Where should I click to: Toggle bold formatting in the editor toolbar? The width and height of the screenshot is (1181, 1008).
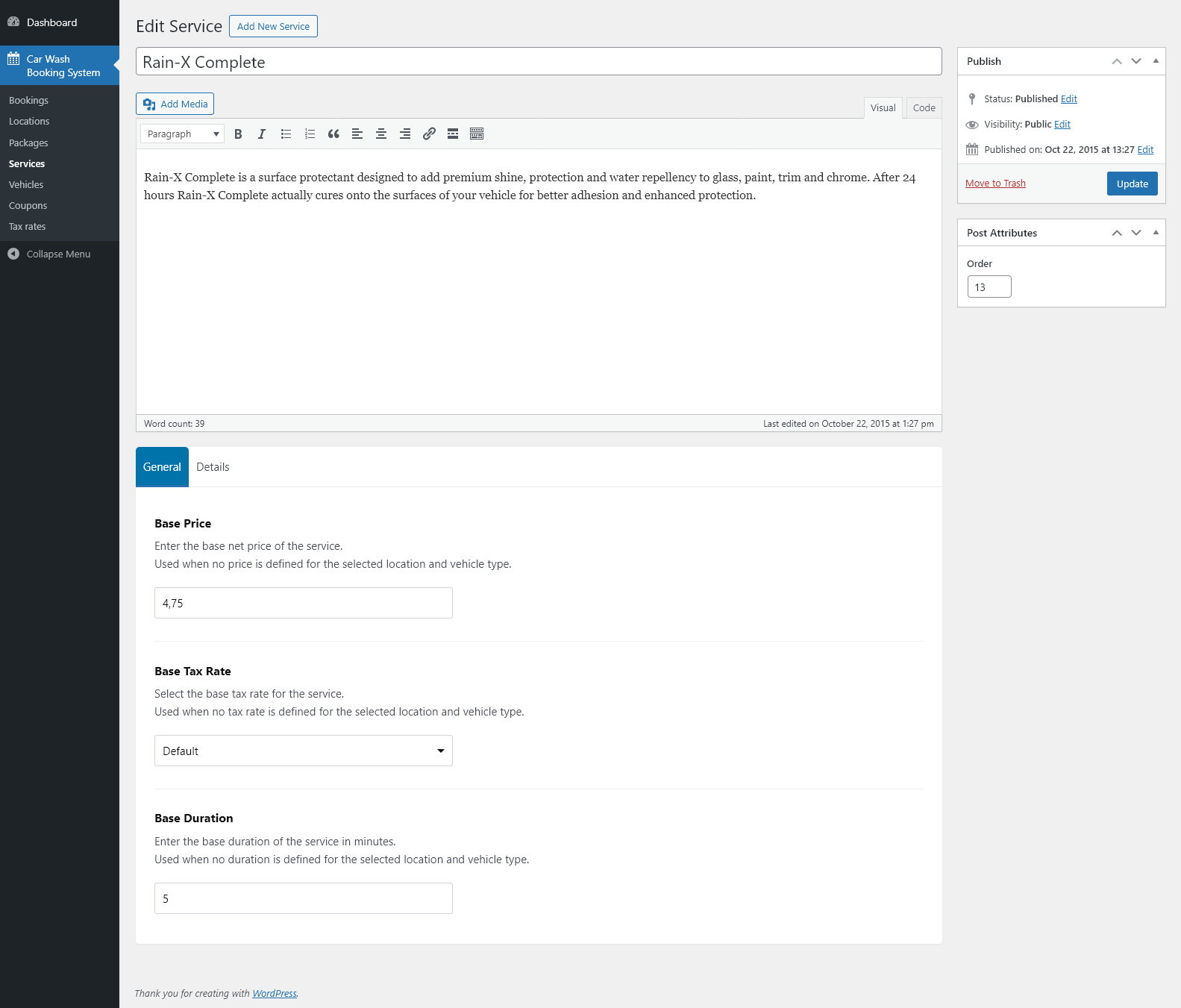238,134
